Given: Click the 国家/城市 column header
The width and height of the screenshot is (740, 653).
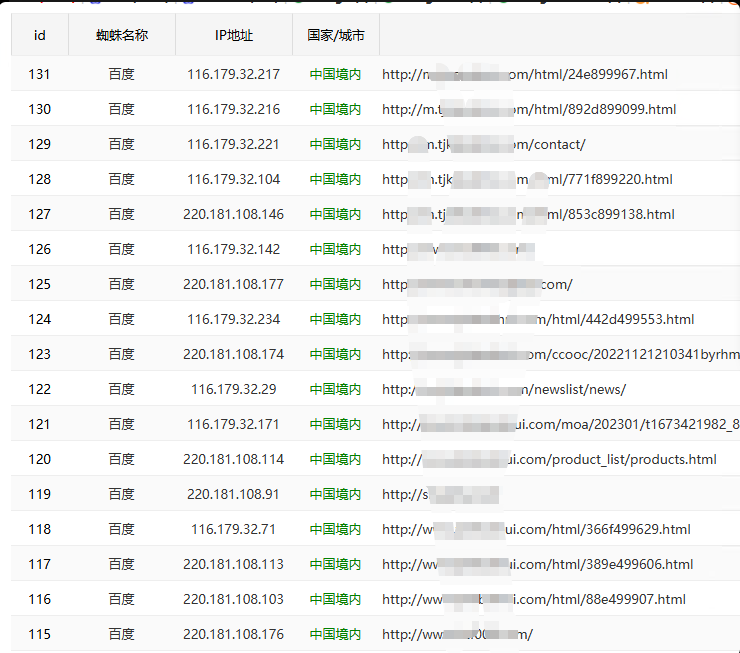Looking at the screenshot, I should click(336, 35).
